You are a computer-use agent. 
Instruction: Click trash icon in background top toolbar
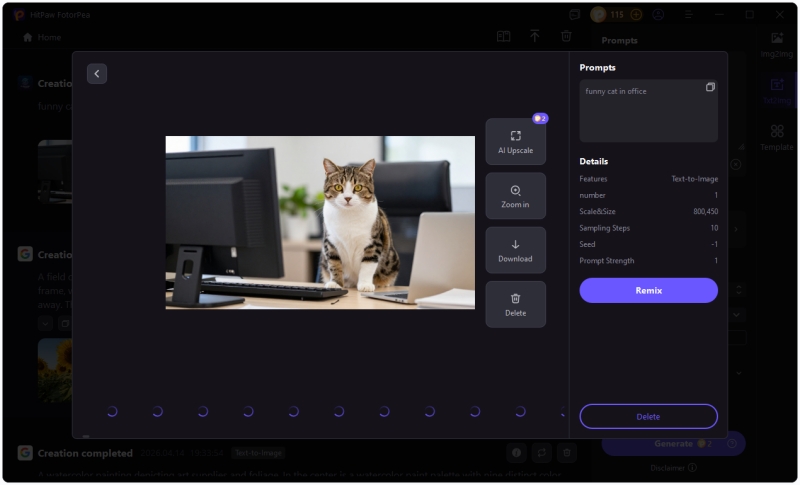566,36
